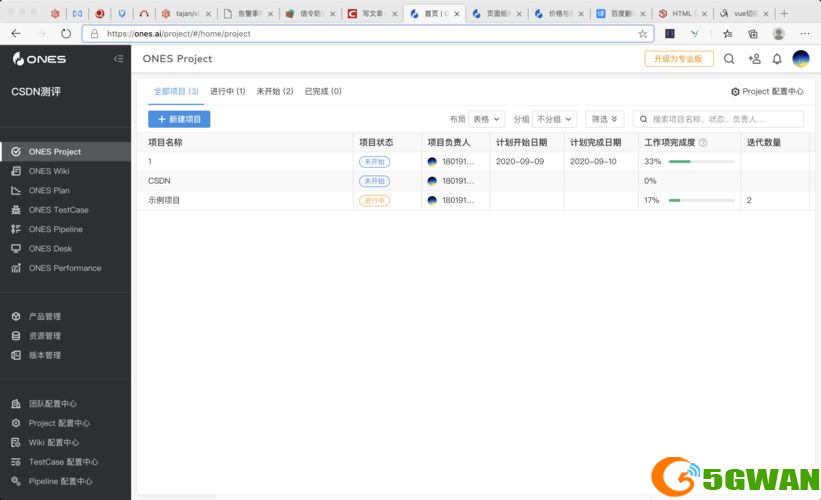Viewport: 821px width, 500px height.
Task: Click the browser back arrow
Action: click(16, 34)
